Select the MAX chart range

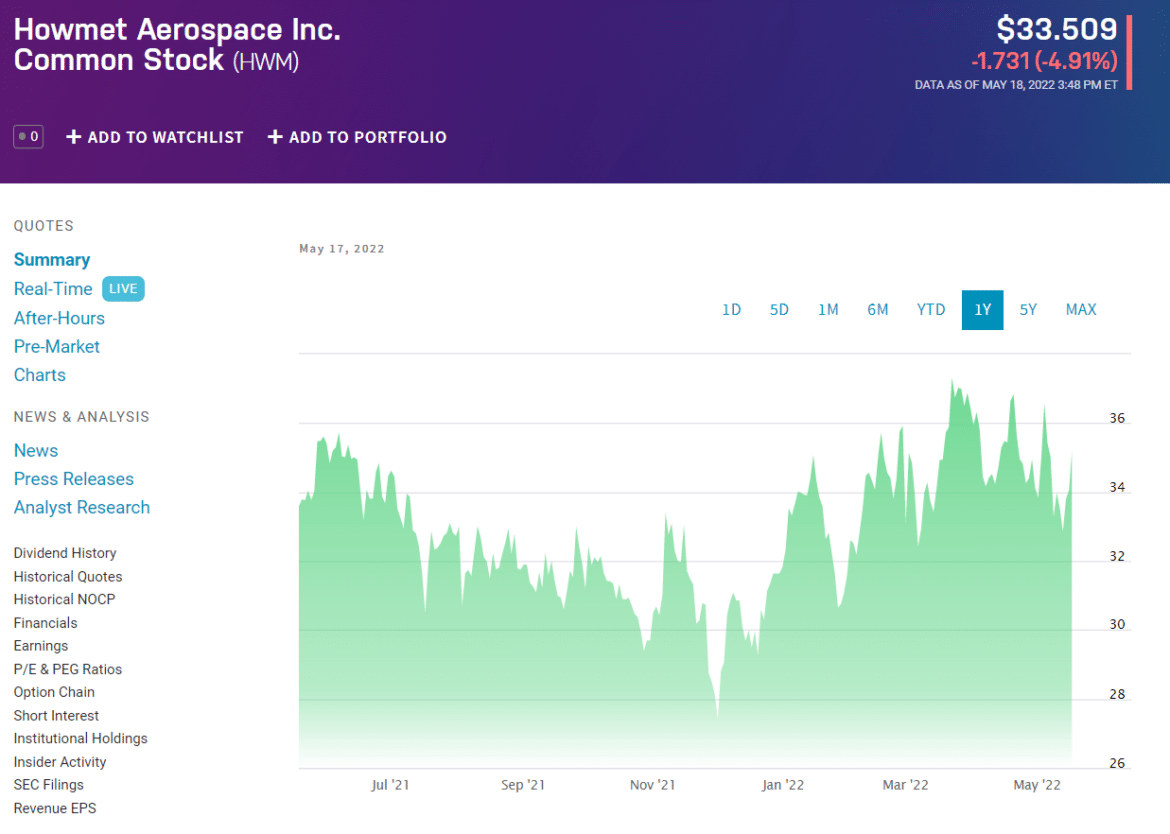click(1080, 310)
